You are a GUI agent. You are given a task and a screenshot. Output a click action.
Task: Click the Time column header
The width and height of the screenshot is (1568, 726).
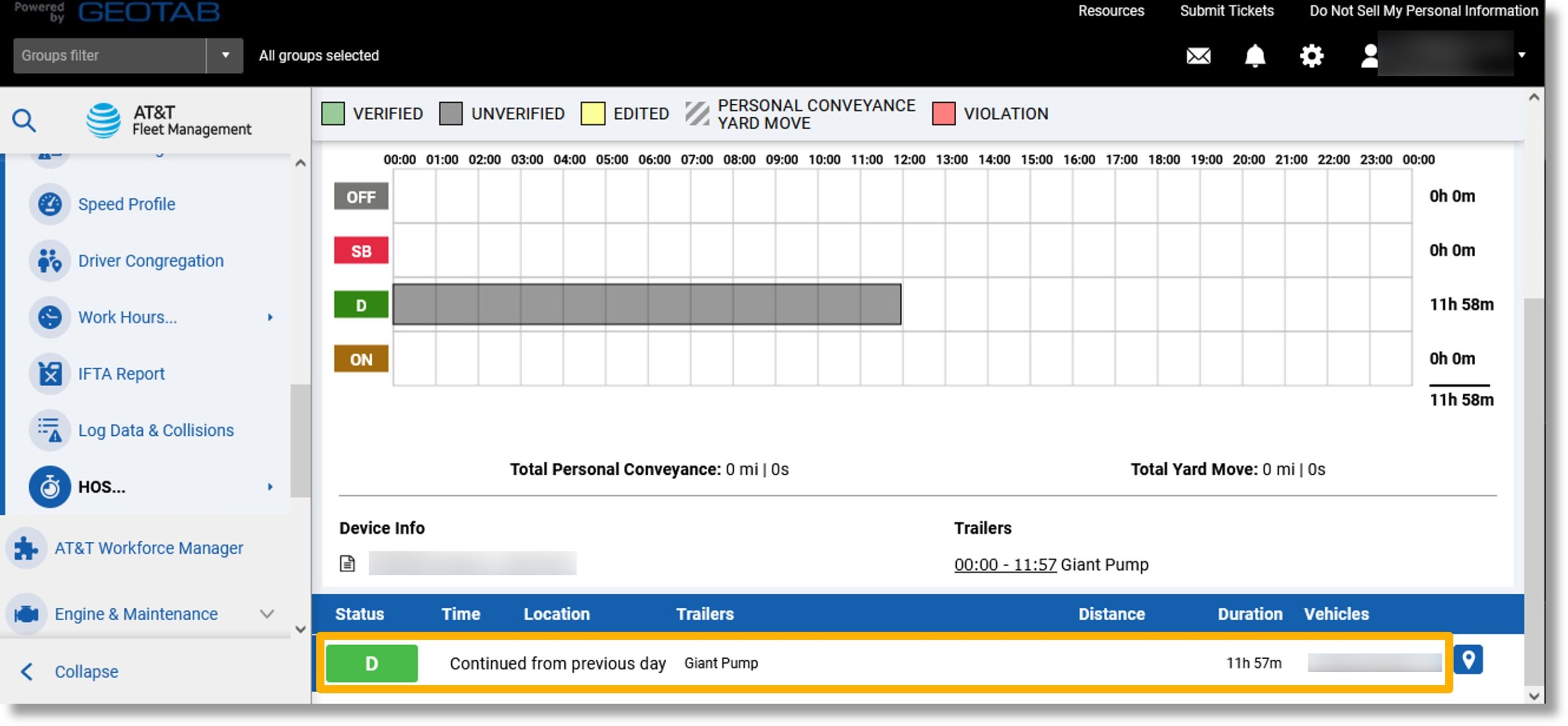click(461, 614)
